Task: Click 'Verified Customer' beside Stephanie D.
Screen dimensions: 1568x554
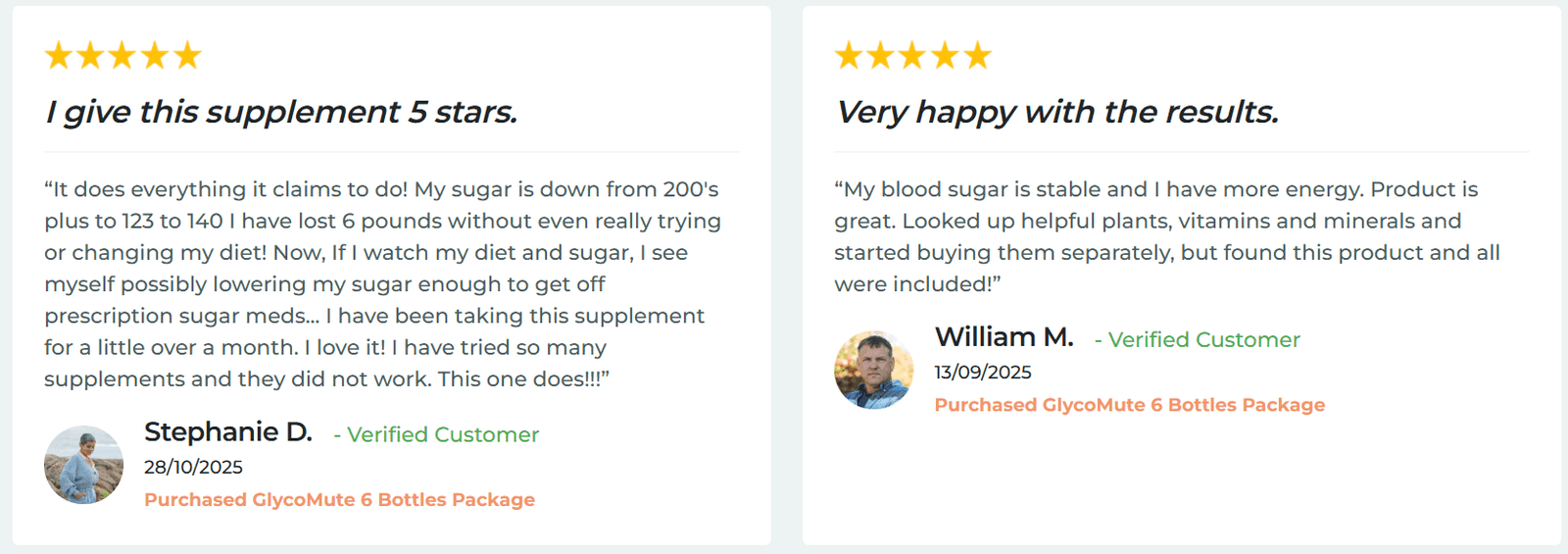Action: pyautogui.click(x=442, y=434)
